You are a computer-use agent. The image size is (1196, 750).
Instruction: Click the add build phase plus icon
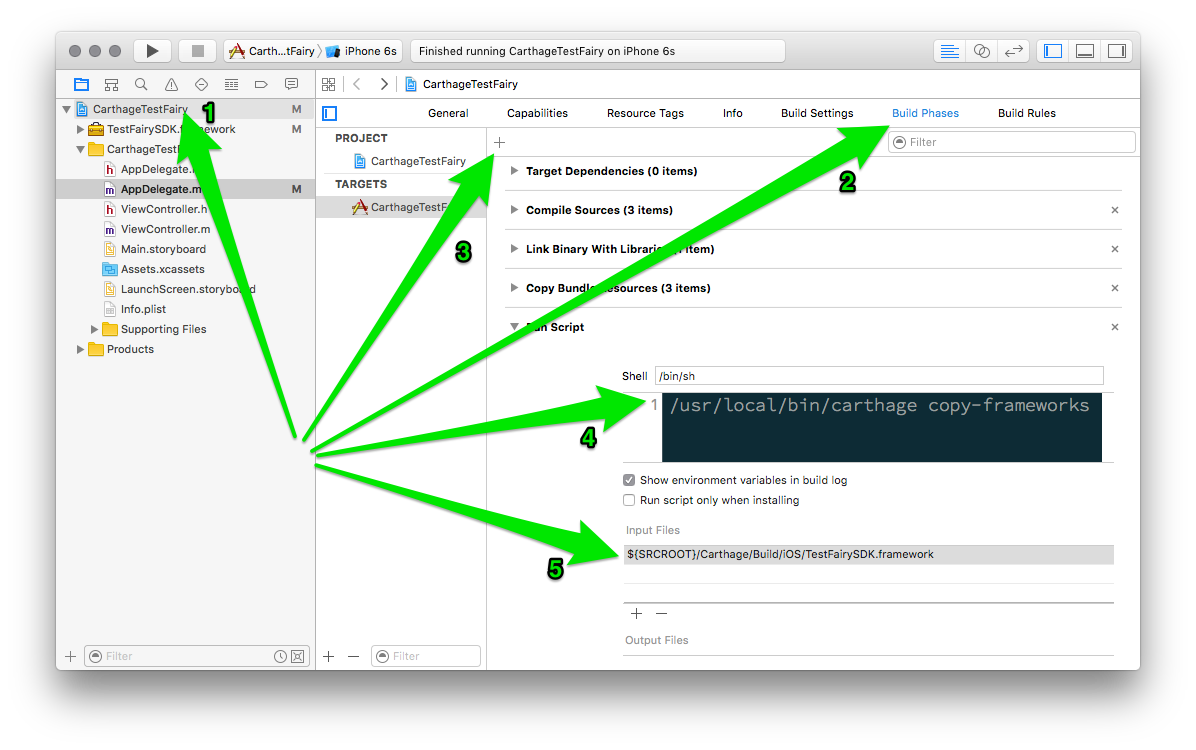500,143
